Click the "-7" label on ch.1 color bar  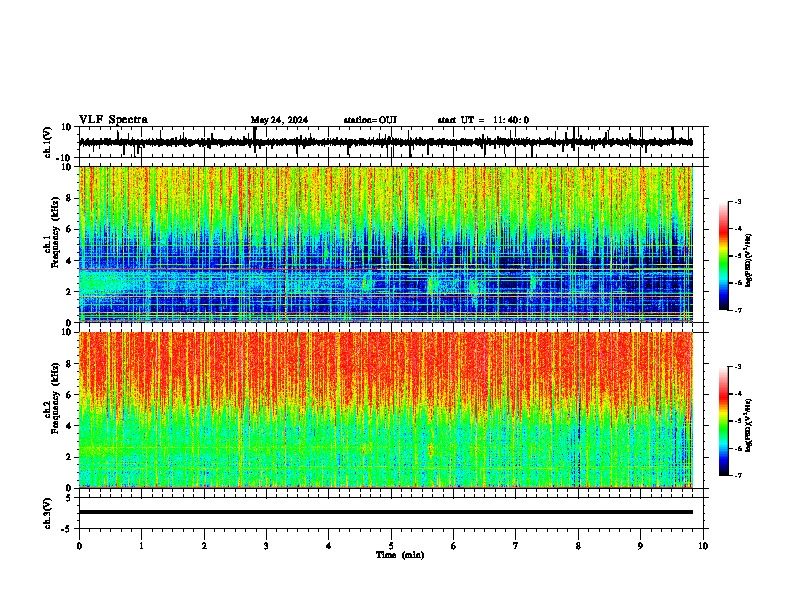click(x=737, y=310)
